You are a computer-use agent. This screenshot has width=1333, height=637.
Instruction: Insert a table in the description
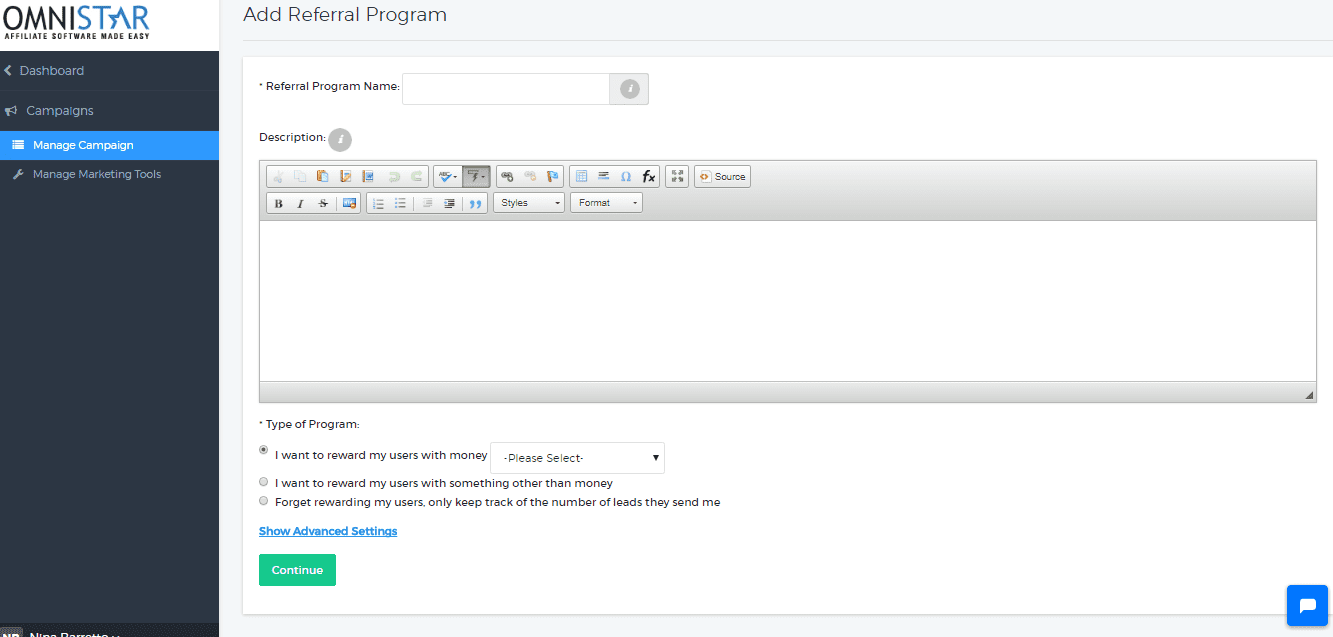pos(581,177)
